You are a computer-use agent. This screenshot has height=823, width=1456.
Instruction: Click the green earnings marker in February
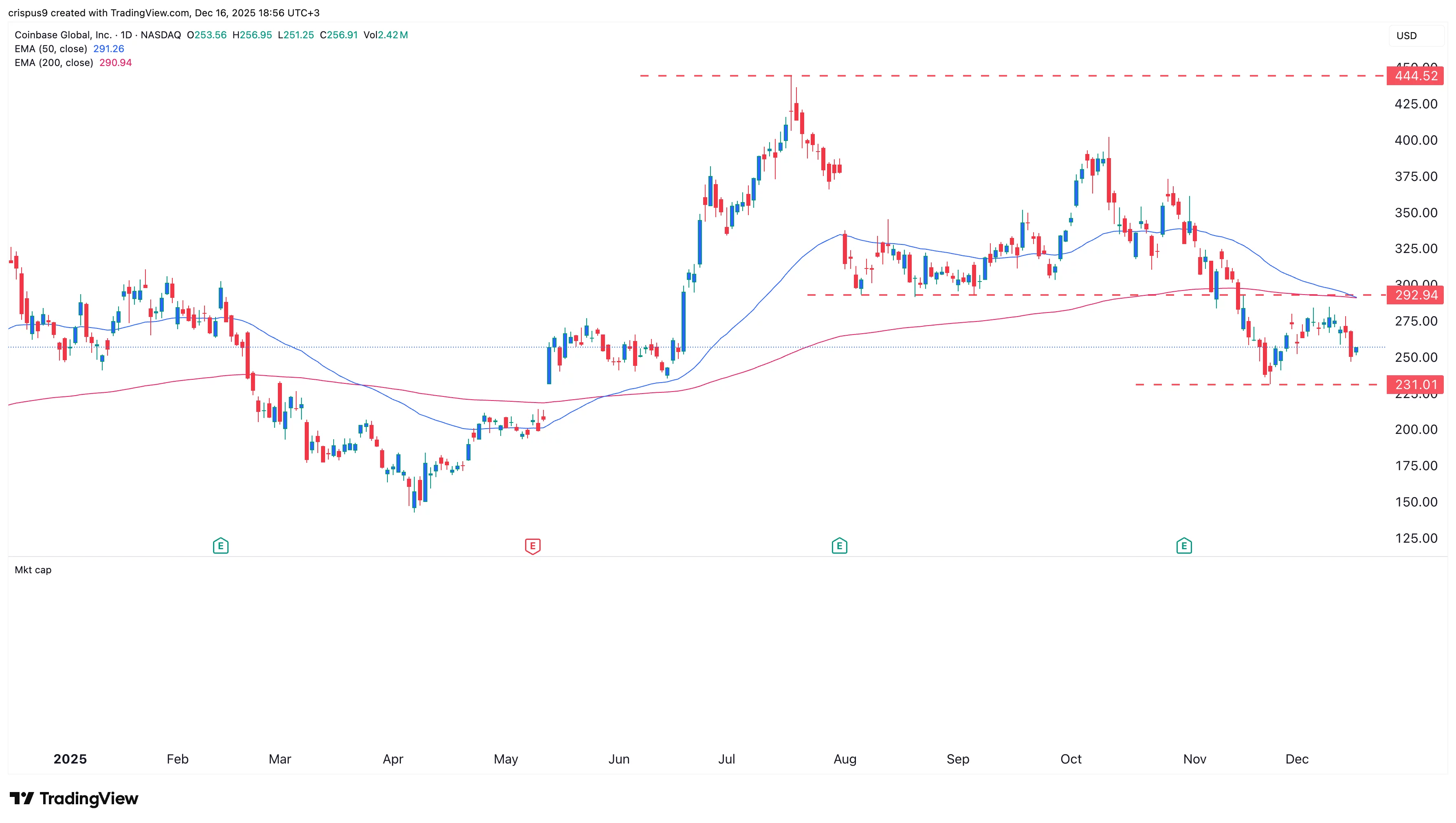coord(220,546)
